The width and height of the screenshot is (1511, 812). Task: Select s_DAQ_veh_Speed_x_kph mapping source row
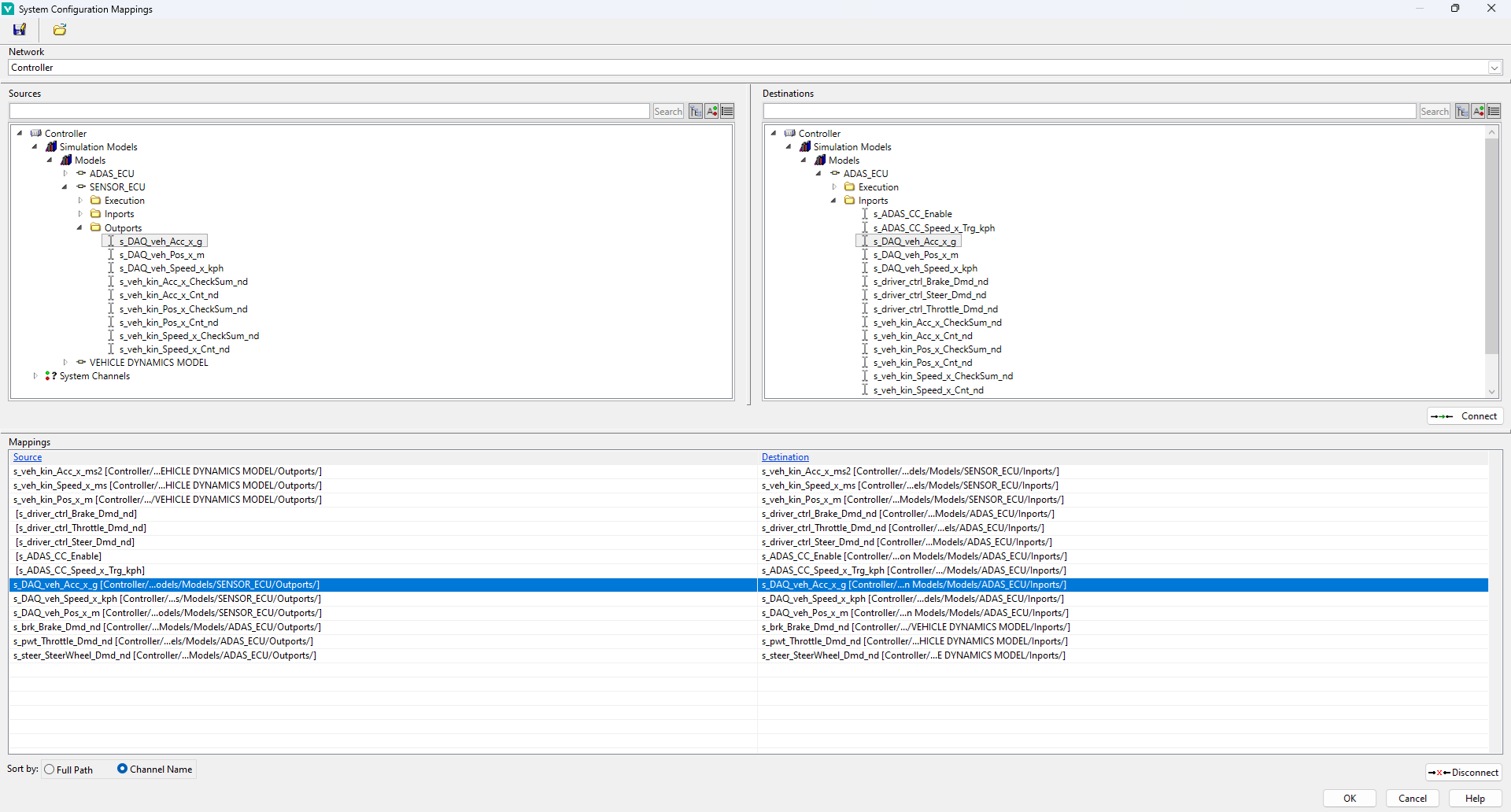pos(383,599)
